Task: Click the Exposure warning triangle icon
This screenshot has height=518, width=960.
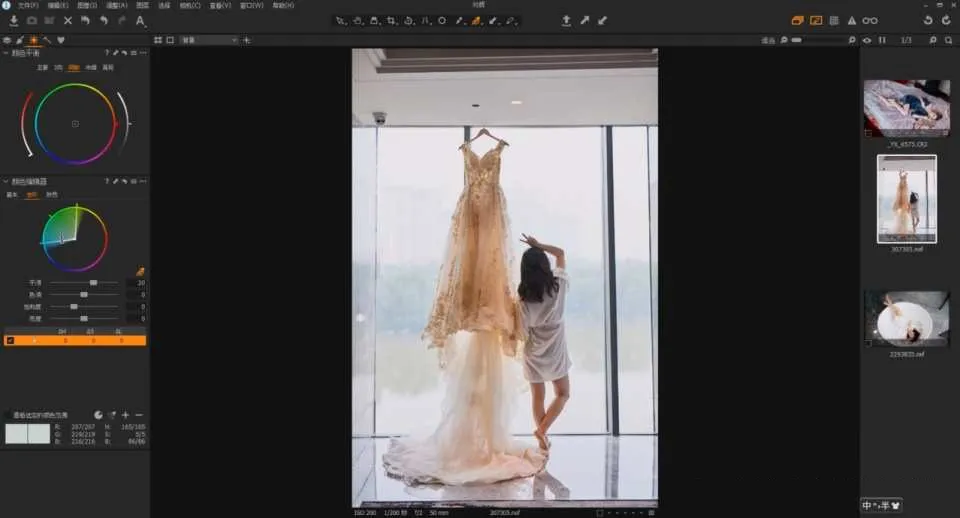Action: tap(852, 21)
